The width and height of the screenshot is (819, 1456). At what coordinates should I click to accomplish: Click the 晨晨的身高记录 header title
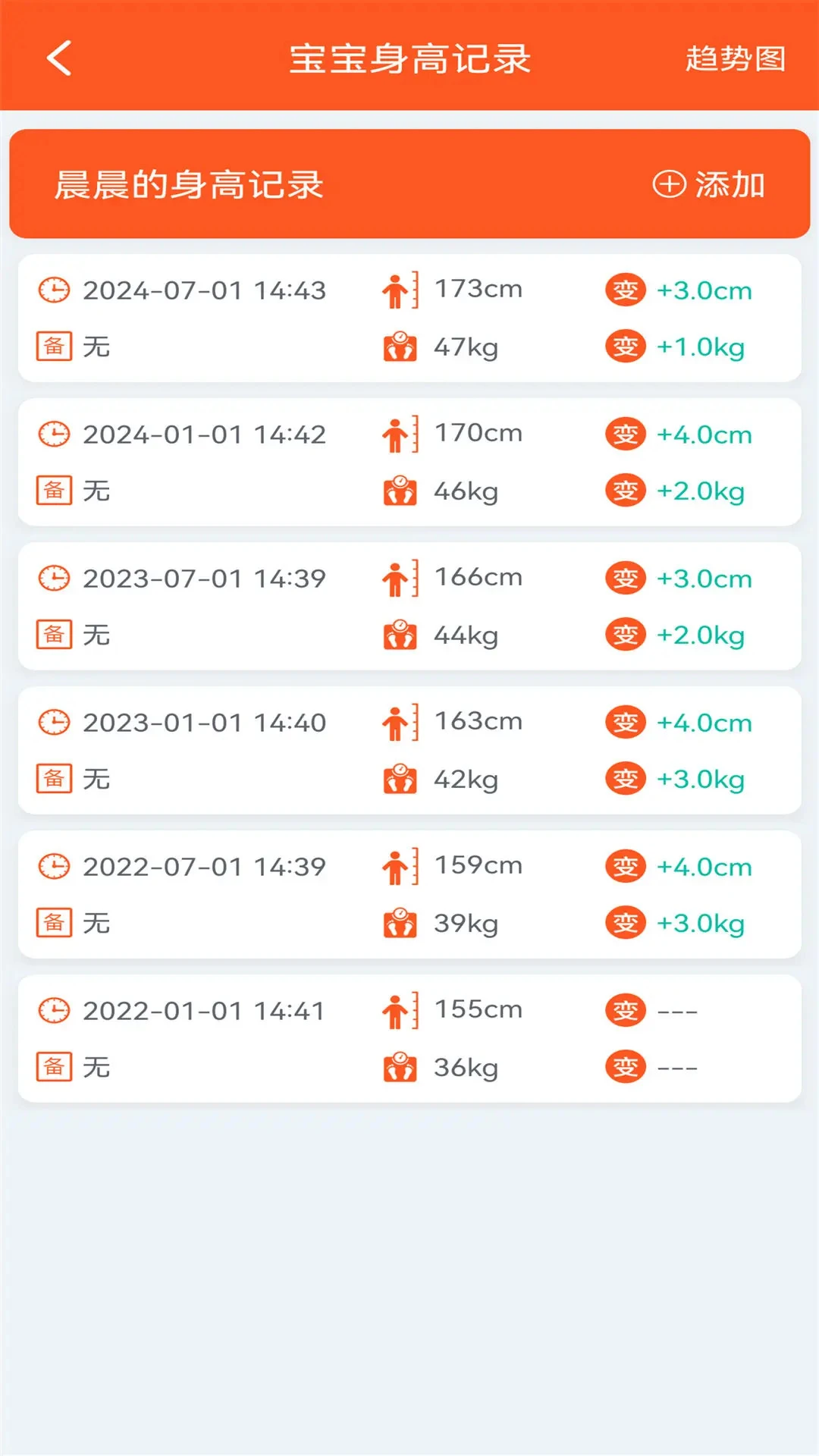(190, 184)
